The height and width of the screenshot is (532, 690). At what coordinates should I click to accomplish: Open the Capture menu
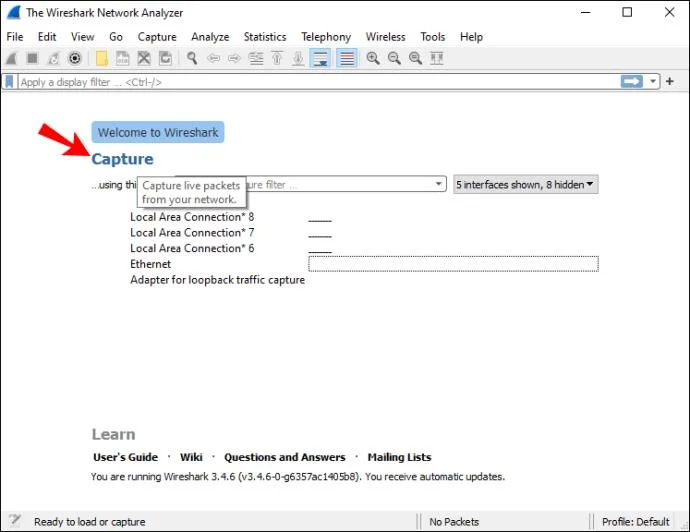pyautogui.click(x=157, y=37)
